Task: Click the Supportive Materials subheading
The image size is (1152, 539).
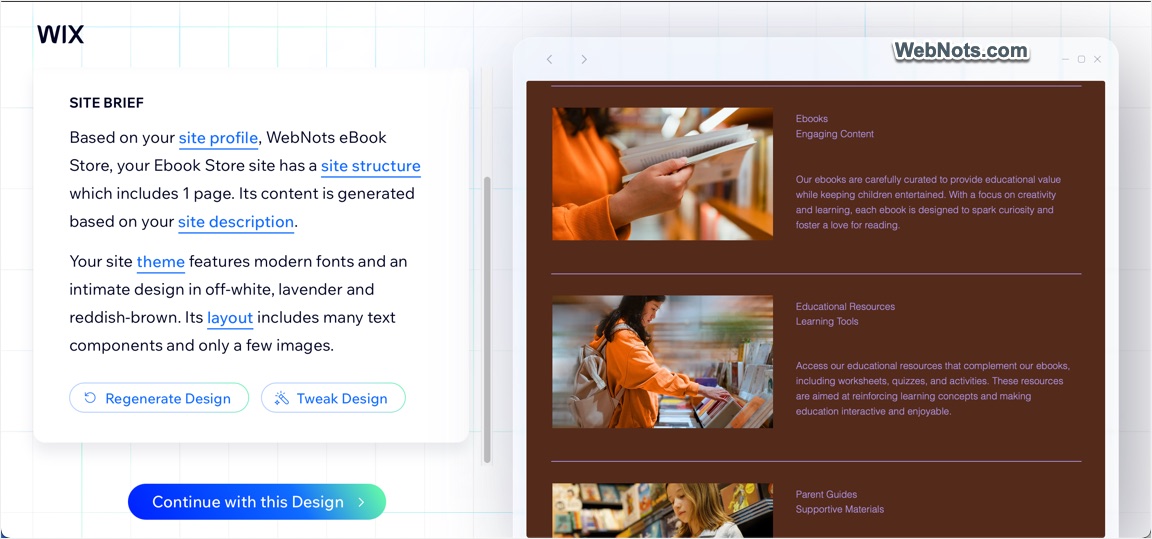Action: click(840, 510)
